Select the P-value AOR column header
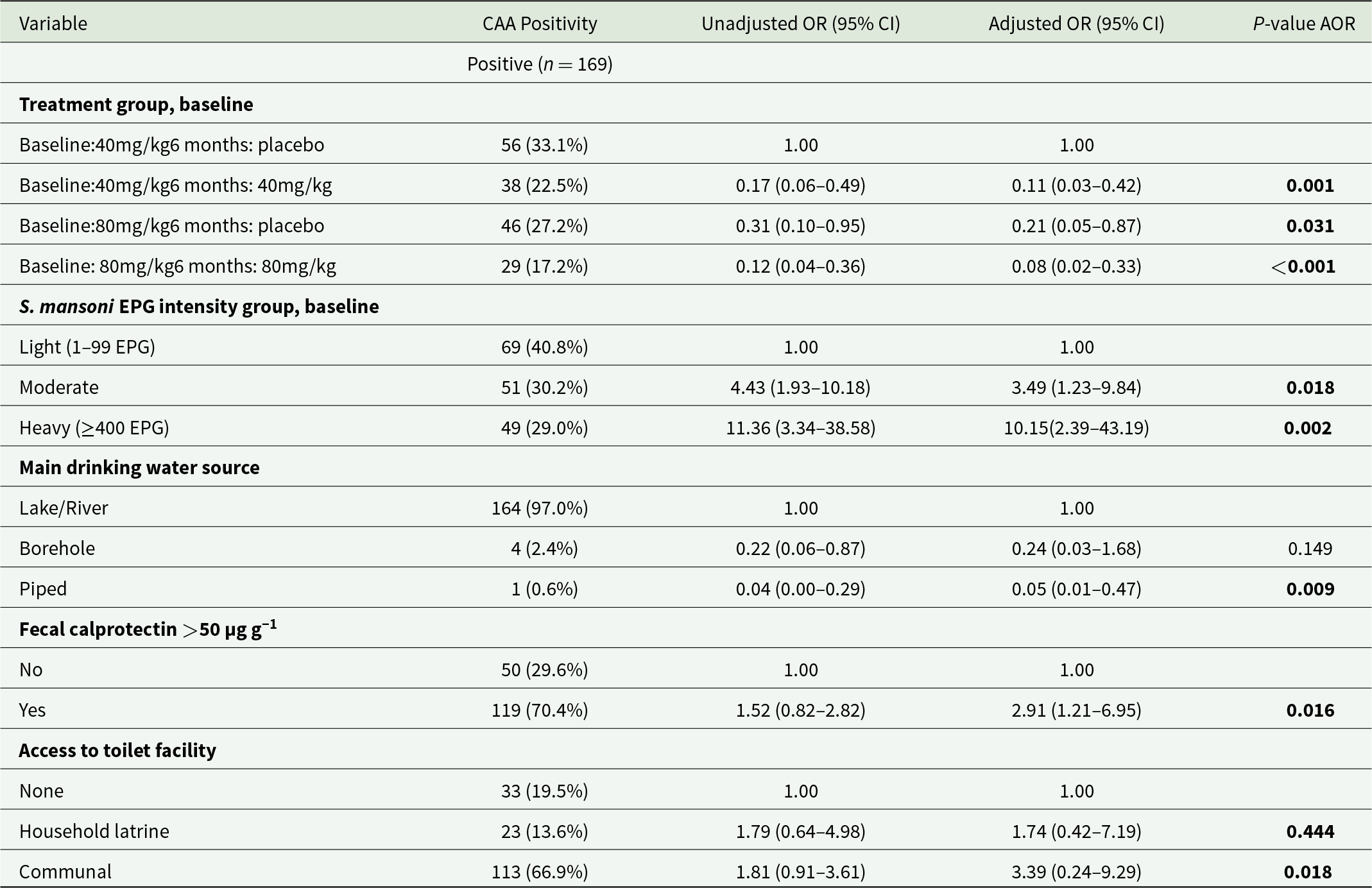Screen dimensions: 1372x888 1304,24
